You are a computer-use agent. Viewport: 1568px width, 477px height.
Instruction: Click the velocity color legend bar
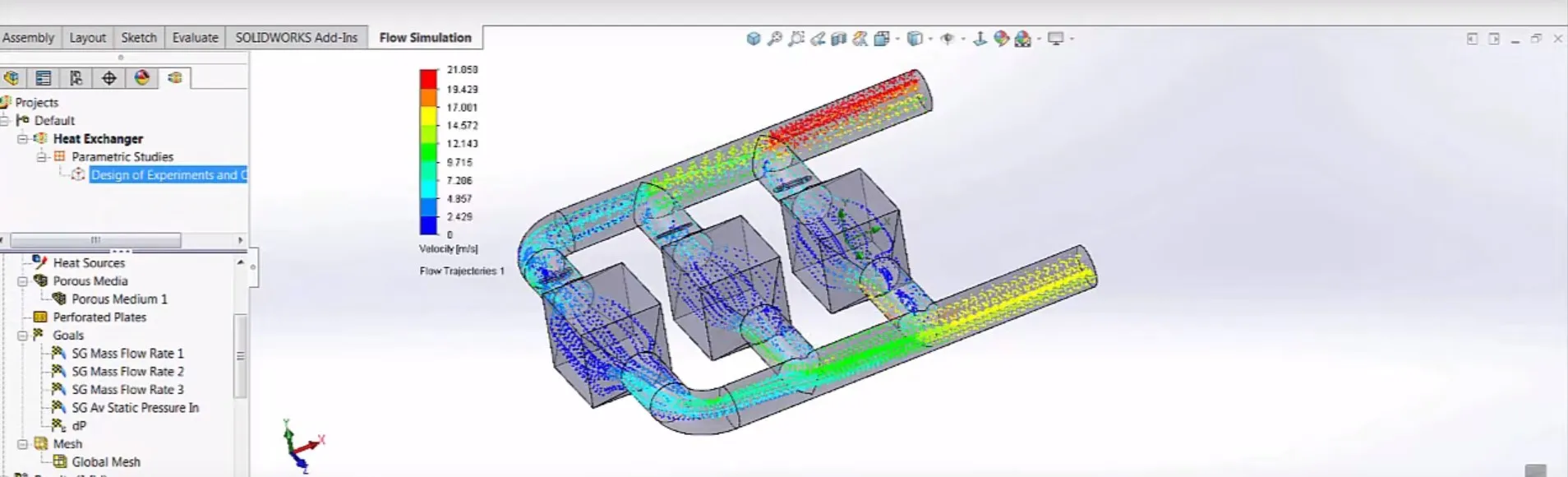click(x=428, y=153)
